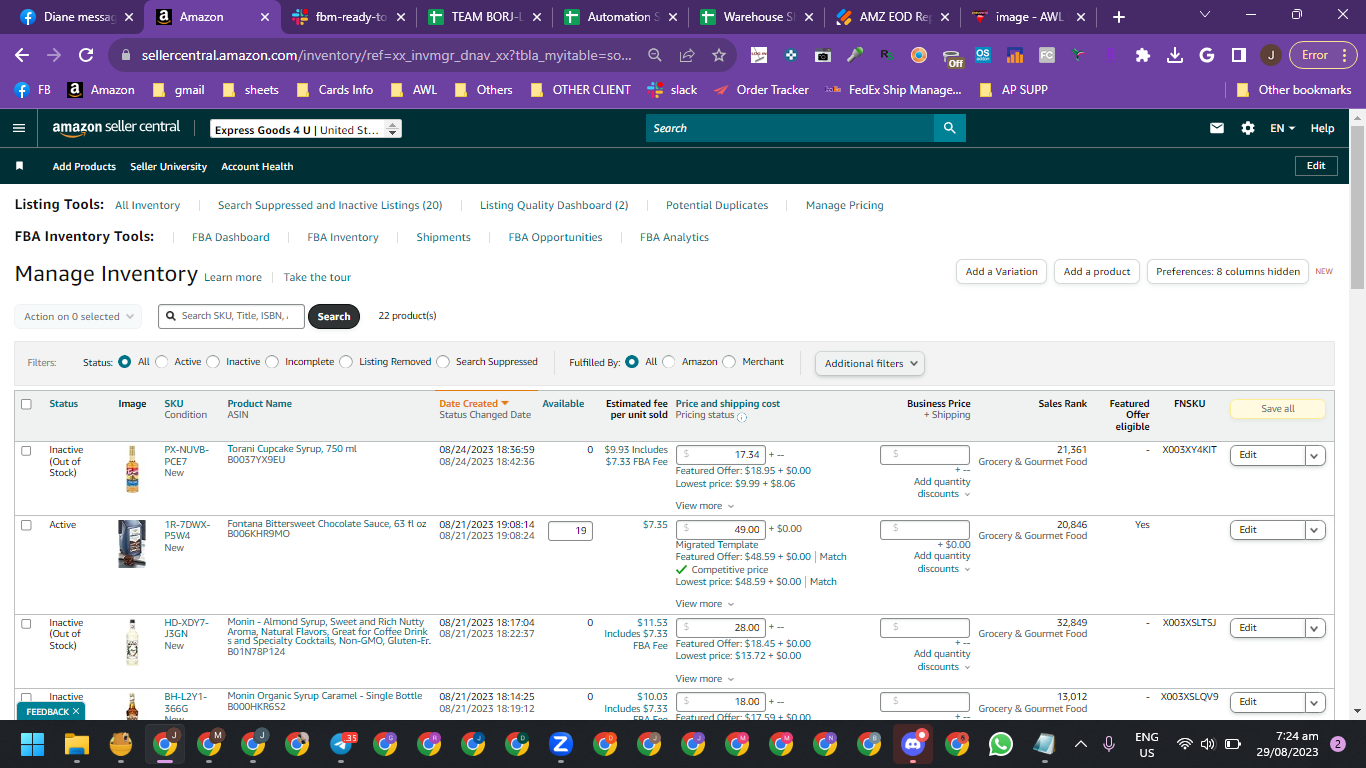Image resolution: width=1366 pixels, height=768 pixels.
Task: Open the FBA Dashboard tool link
Action: click(231, 237)
